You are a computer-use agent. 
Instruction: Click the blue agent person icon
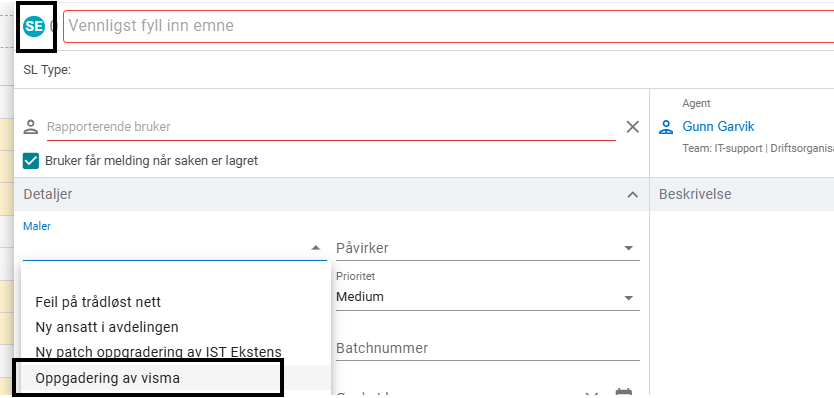click(x=666, y=127)
